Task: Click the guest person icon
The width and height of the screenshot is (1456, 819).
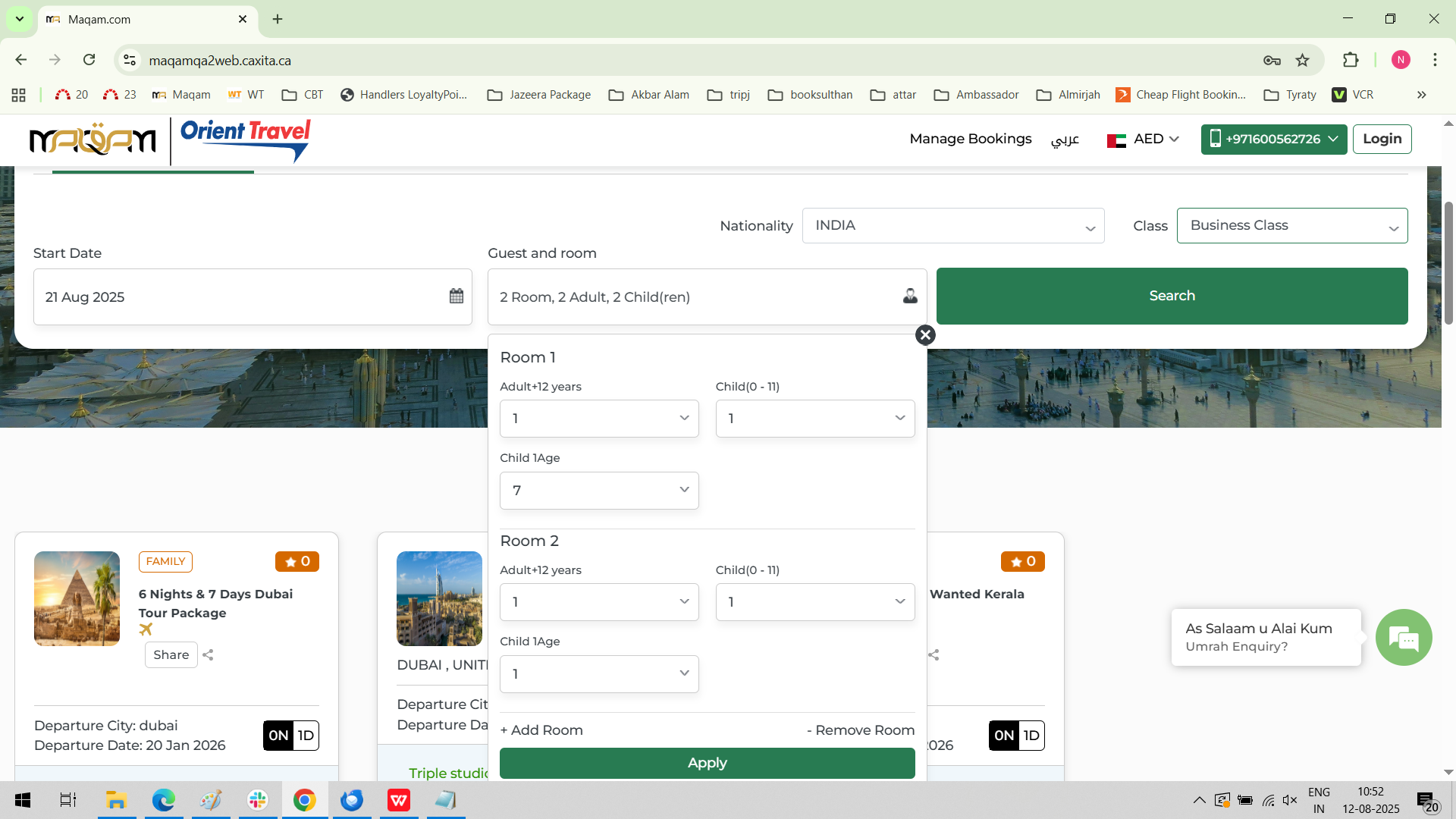Action: [910, 297]
